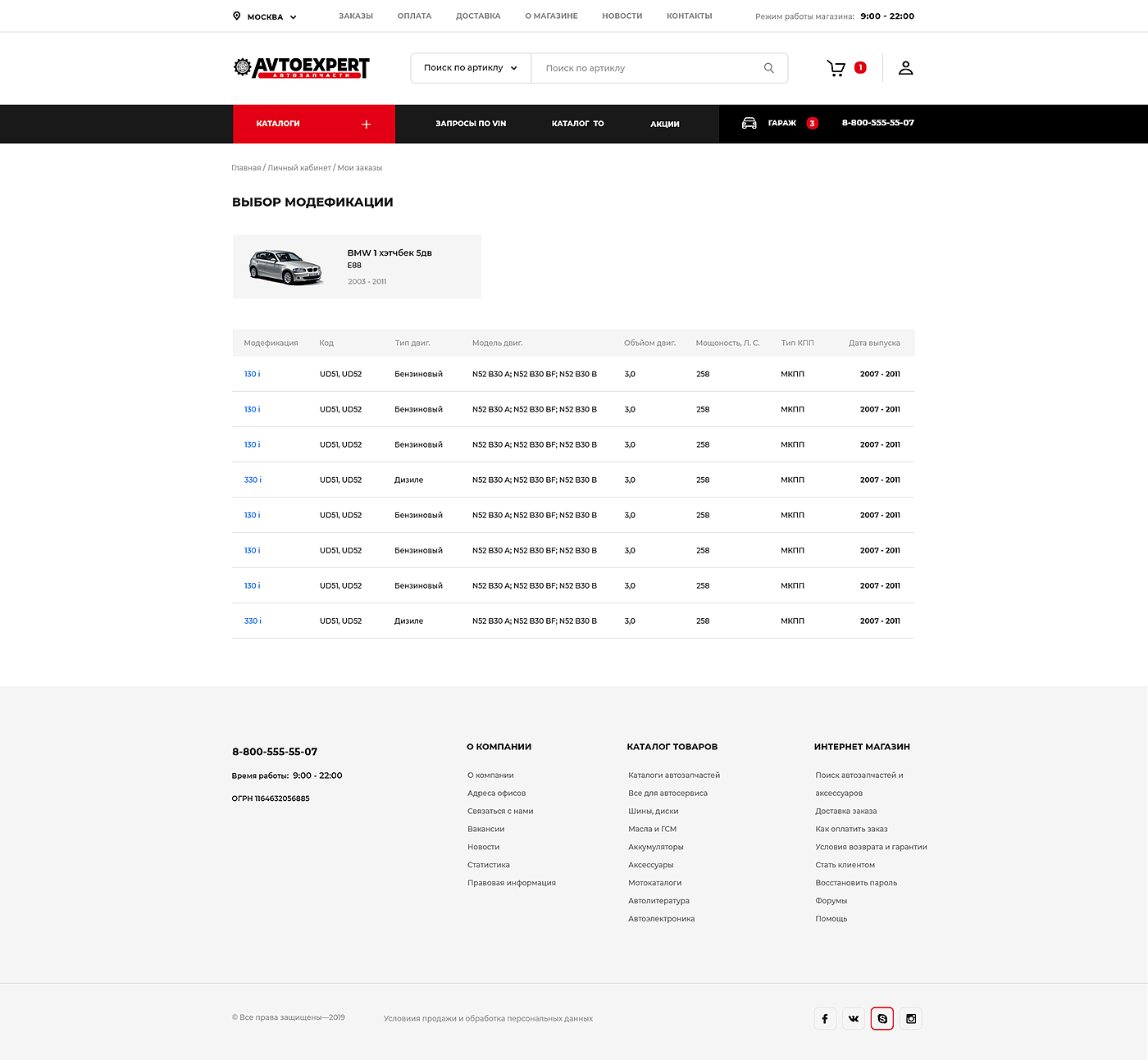Expand the Москва city selector chevron
Screen dimensions: 1148x1060
[293, 16]
